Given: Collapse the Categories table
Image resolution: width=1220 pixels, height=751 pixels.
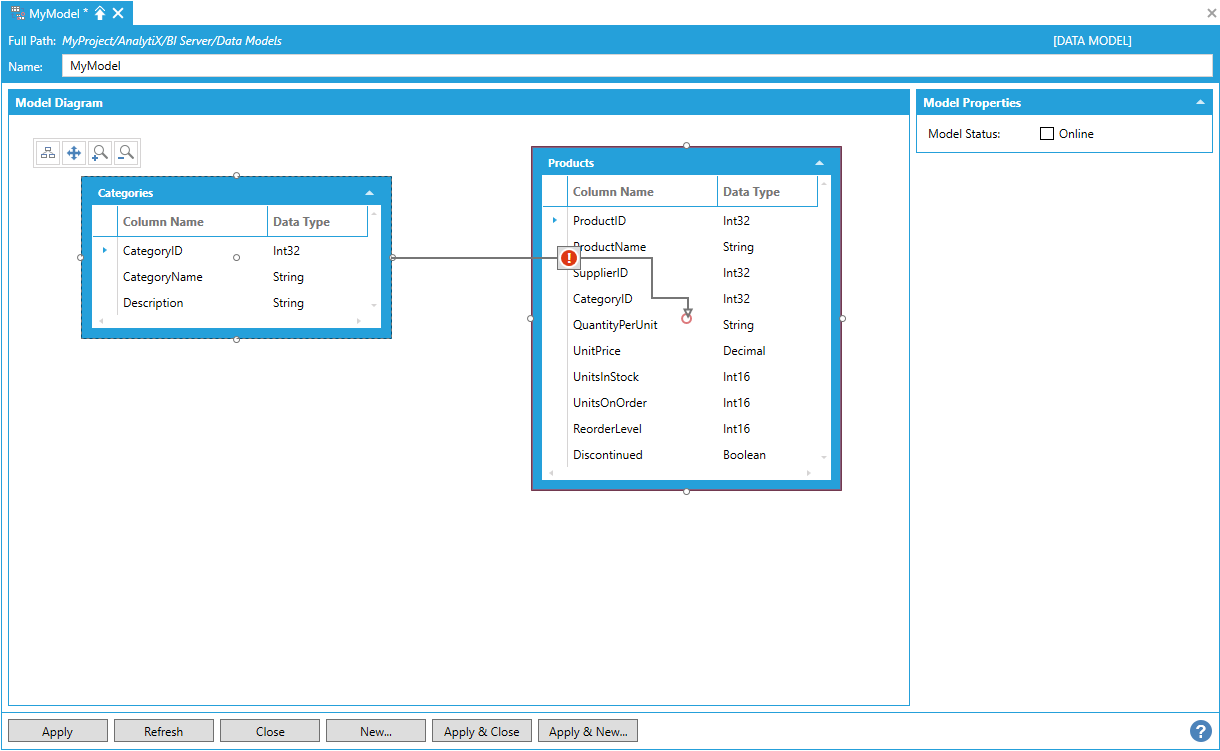Looking at the screenshot, I should click(369, 193).
